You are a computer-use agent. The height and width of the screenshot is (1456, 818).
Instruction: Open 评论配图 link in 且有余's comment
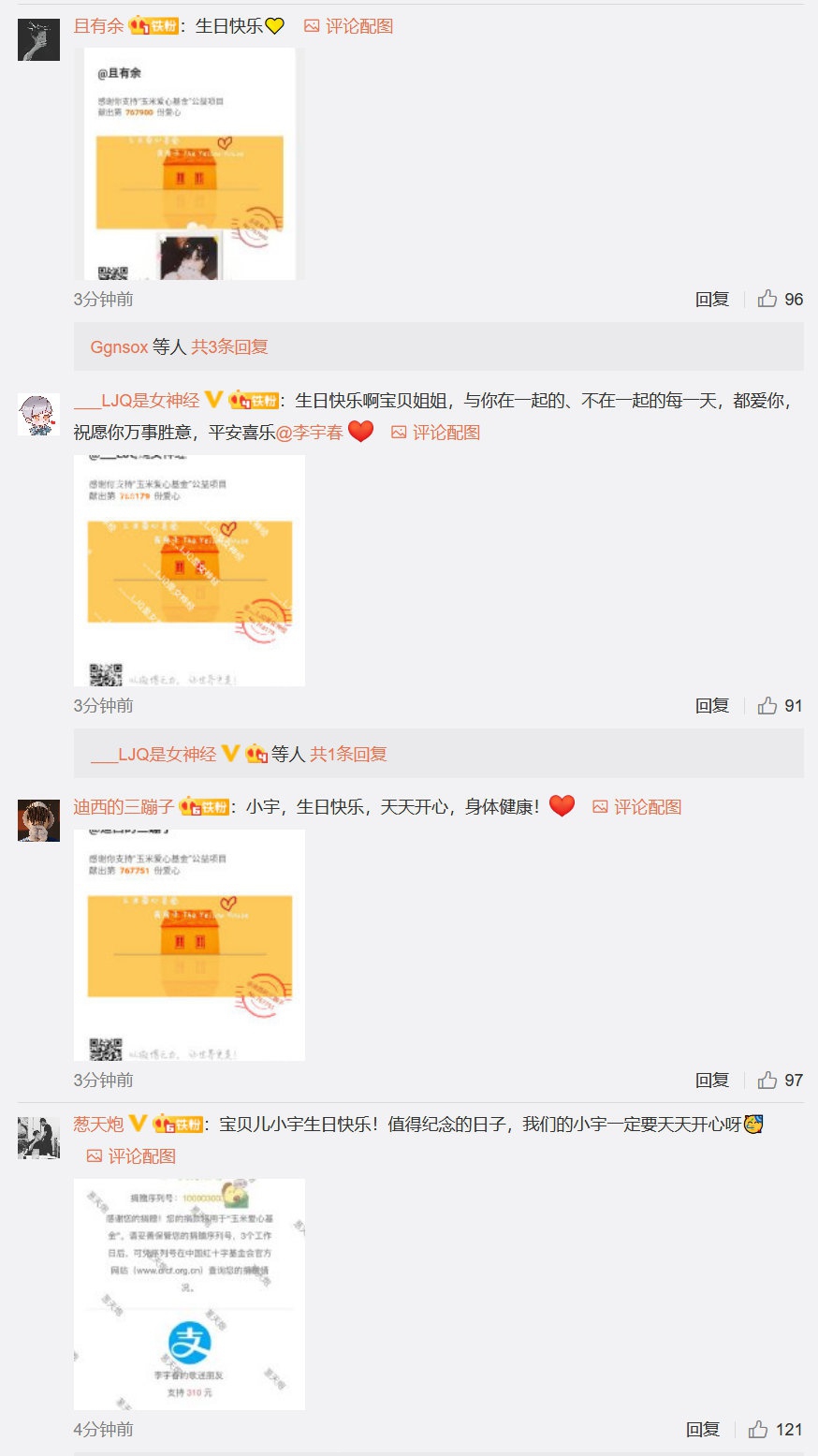(x=348, y=26)
